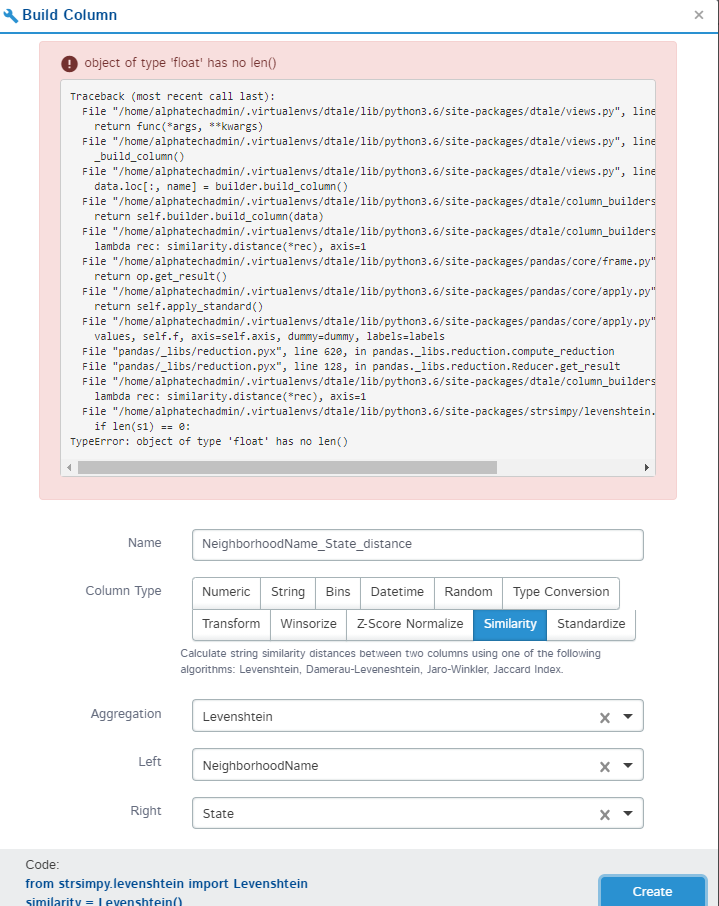Click the 'Column Type' label

(x=123, y=591)
